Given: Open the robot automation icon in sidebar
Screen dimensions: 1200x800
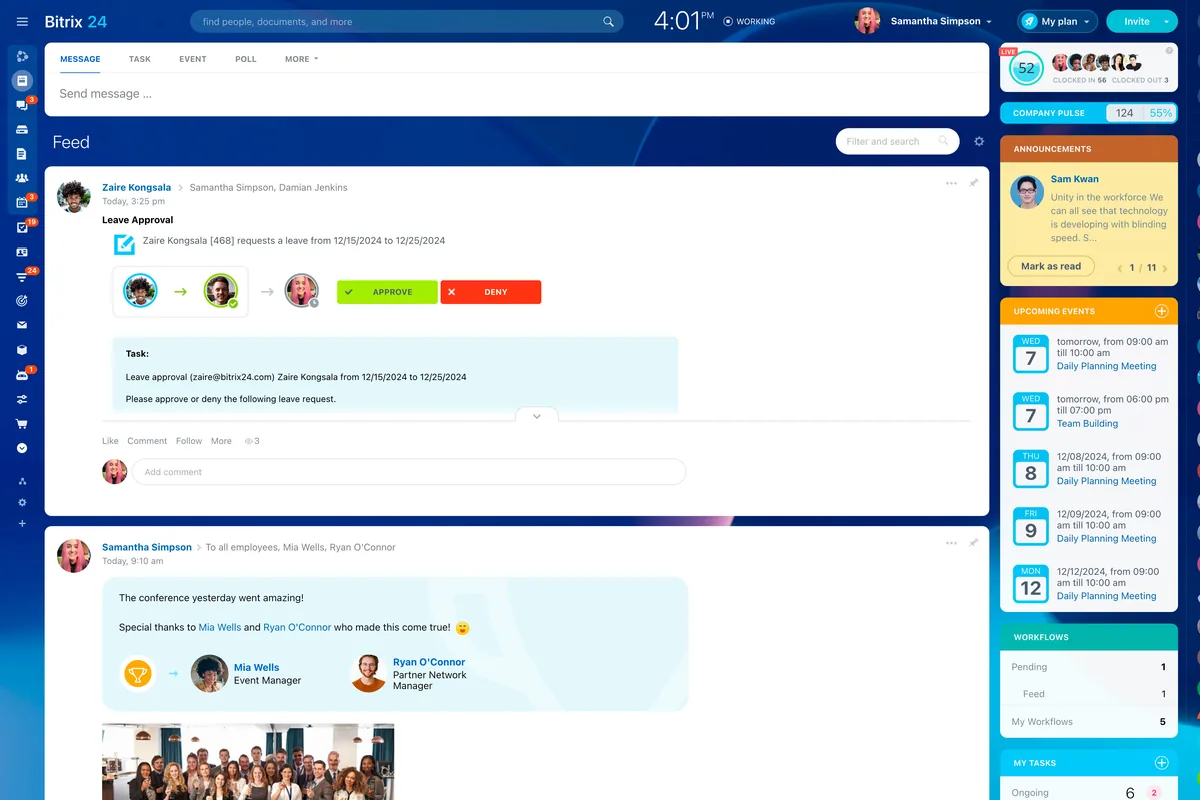Looking at the screenshot, I should click(x=22, y=375).
